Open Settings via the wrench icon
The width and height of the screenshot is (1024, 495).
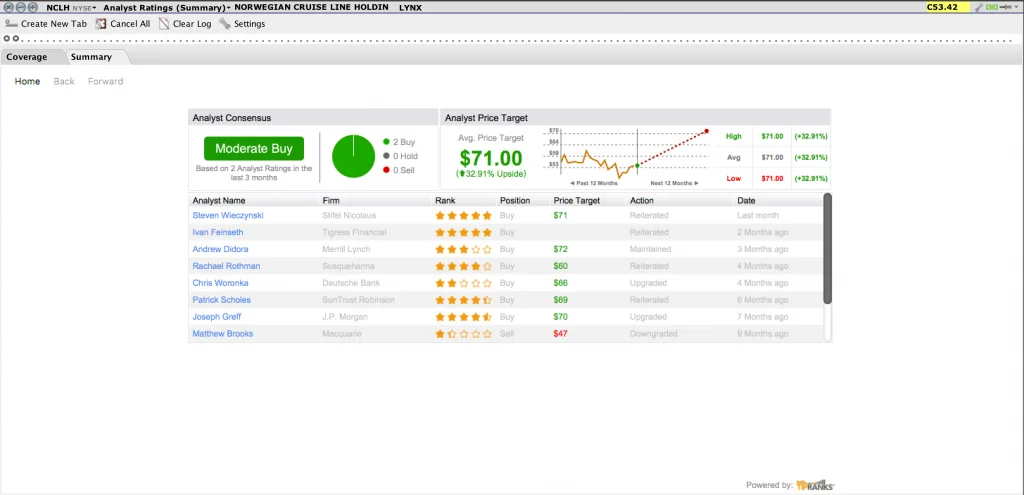(225, 24)
